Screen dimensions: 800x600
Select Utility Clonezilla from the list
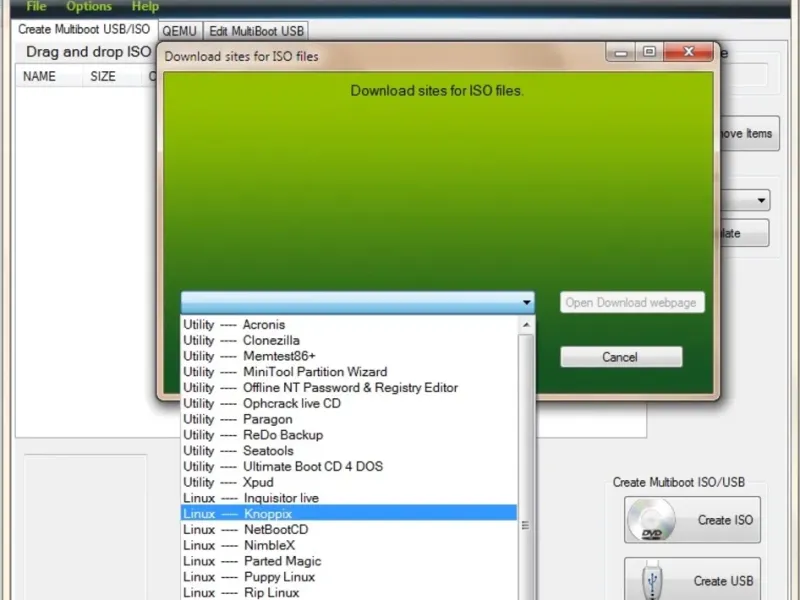click(349, 340)
